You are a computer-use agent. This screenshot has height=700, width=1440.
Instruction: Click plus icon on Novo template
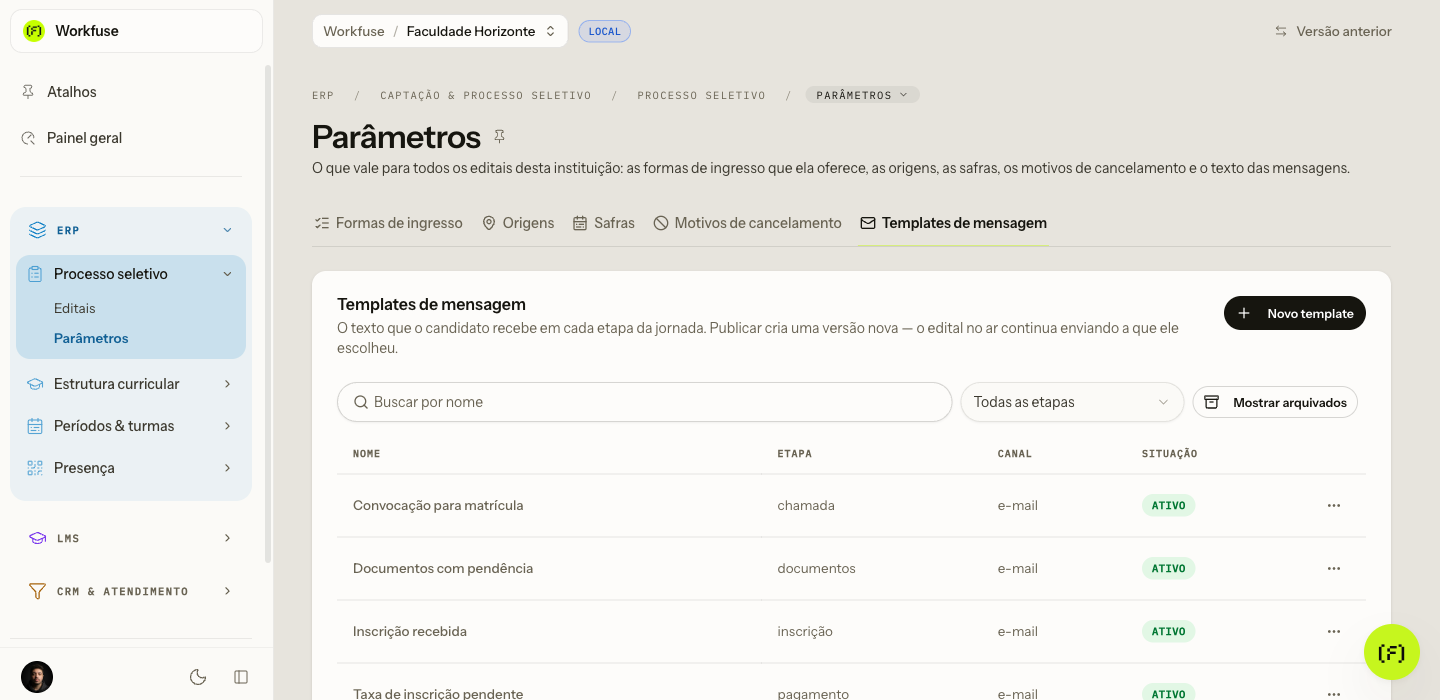pos(1244,314)
